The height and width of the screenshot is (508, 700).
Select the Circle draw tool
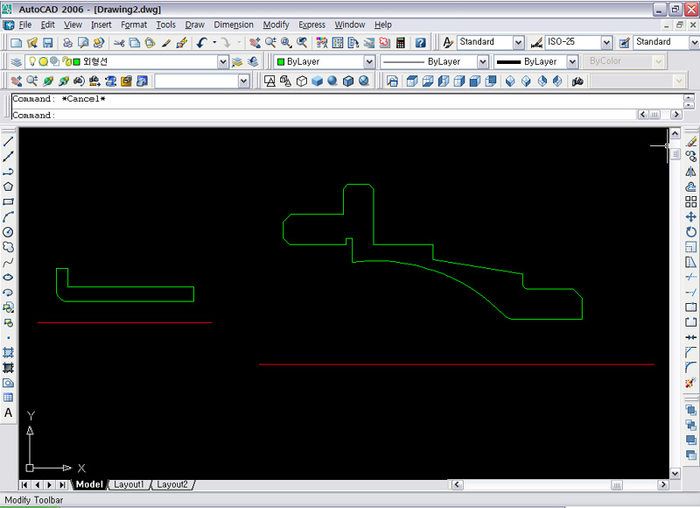[x=8, y=232]
